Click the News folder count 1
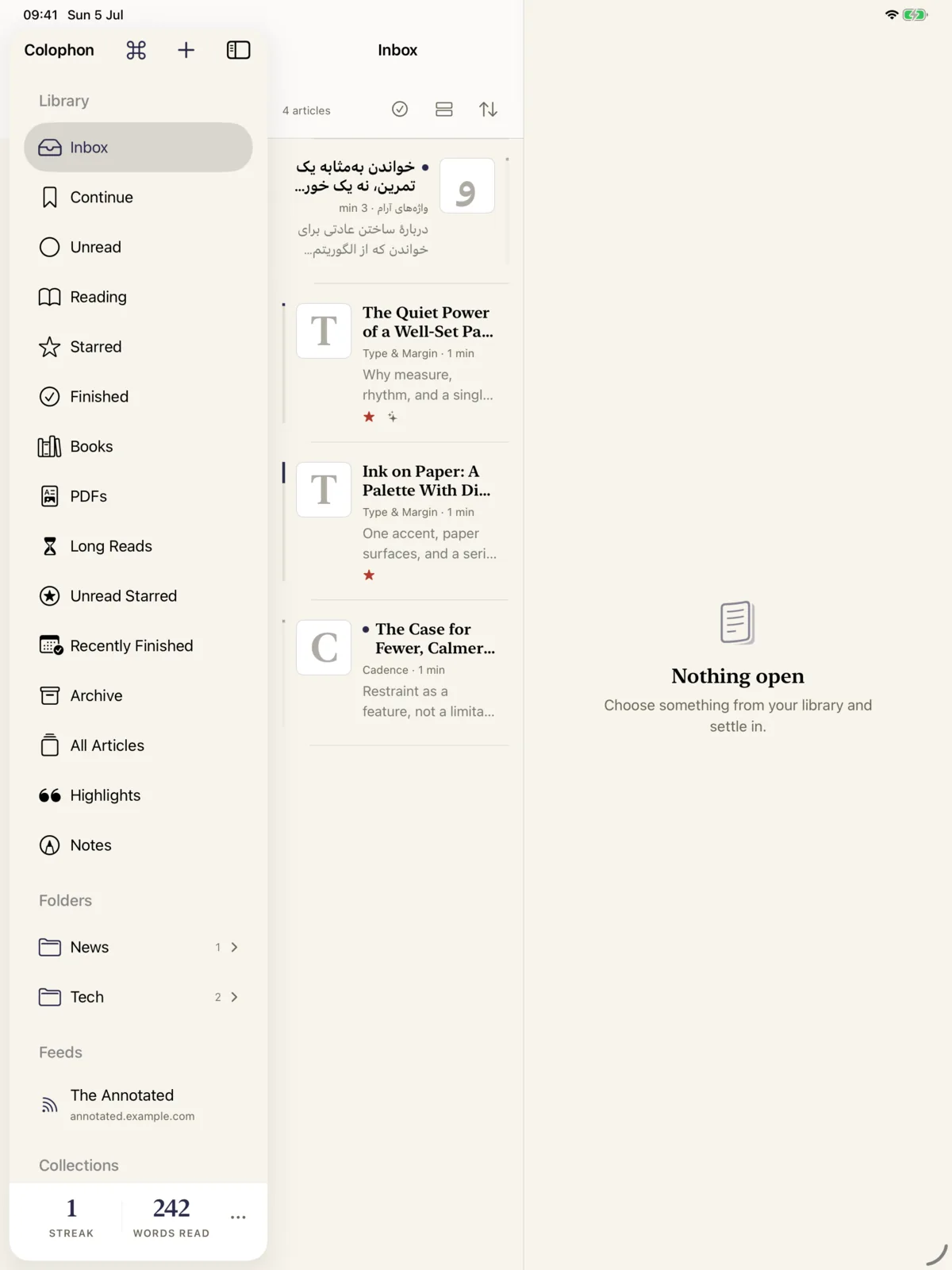The height and width of the screenshot is (1270, 952). coord(218,947)
